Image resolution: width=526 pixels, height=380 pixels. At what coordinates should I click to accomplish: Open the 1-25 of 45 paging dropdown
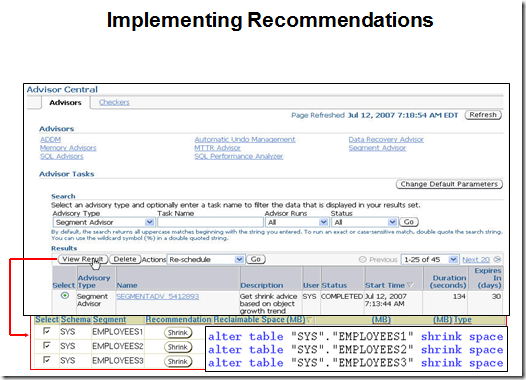pos(430,260)
